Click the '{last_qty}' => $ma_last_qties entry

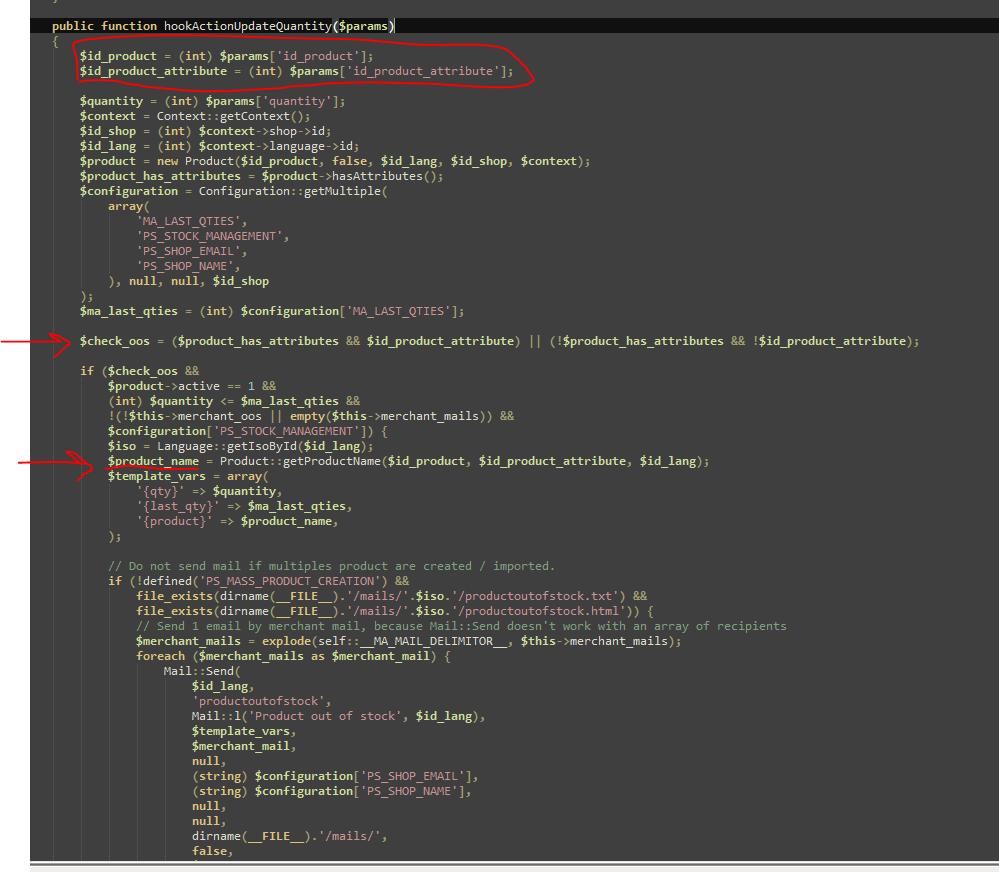244,506
